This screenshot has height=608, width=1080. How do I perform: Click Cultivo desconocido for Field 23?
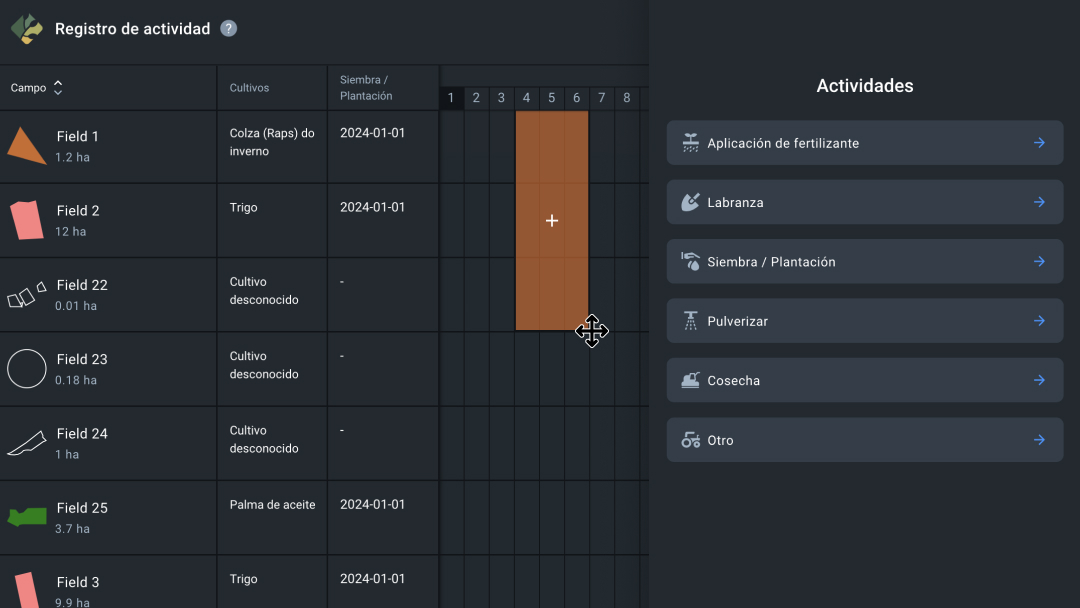coord(264,365)
